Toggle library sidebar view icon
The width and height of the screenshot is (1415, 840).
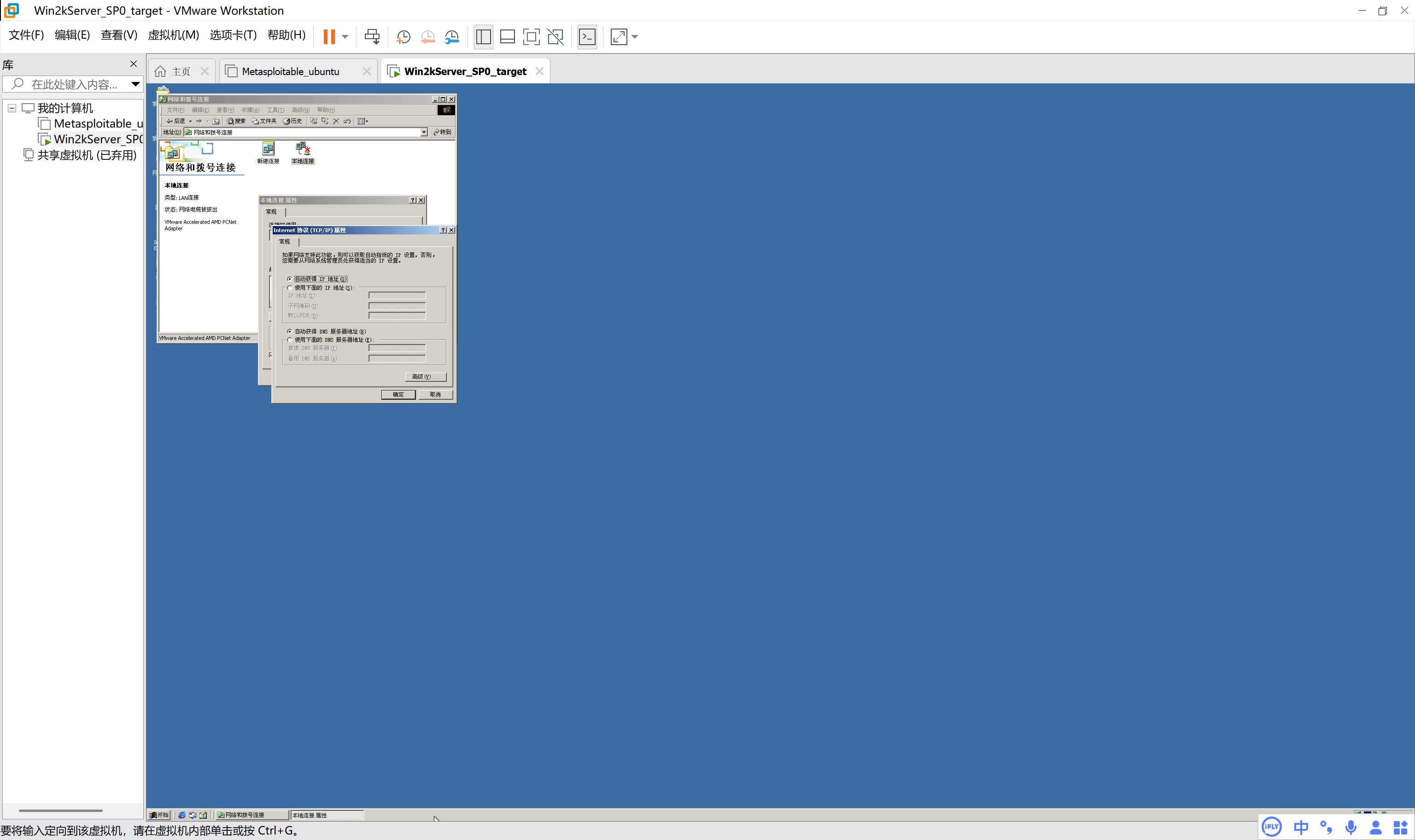483,37
